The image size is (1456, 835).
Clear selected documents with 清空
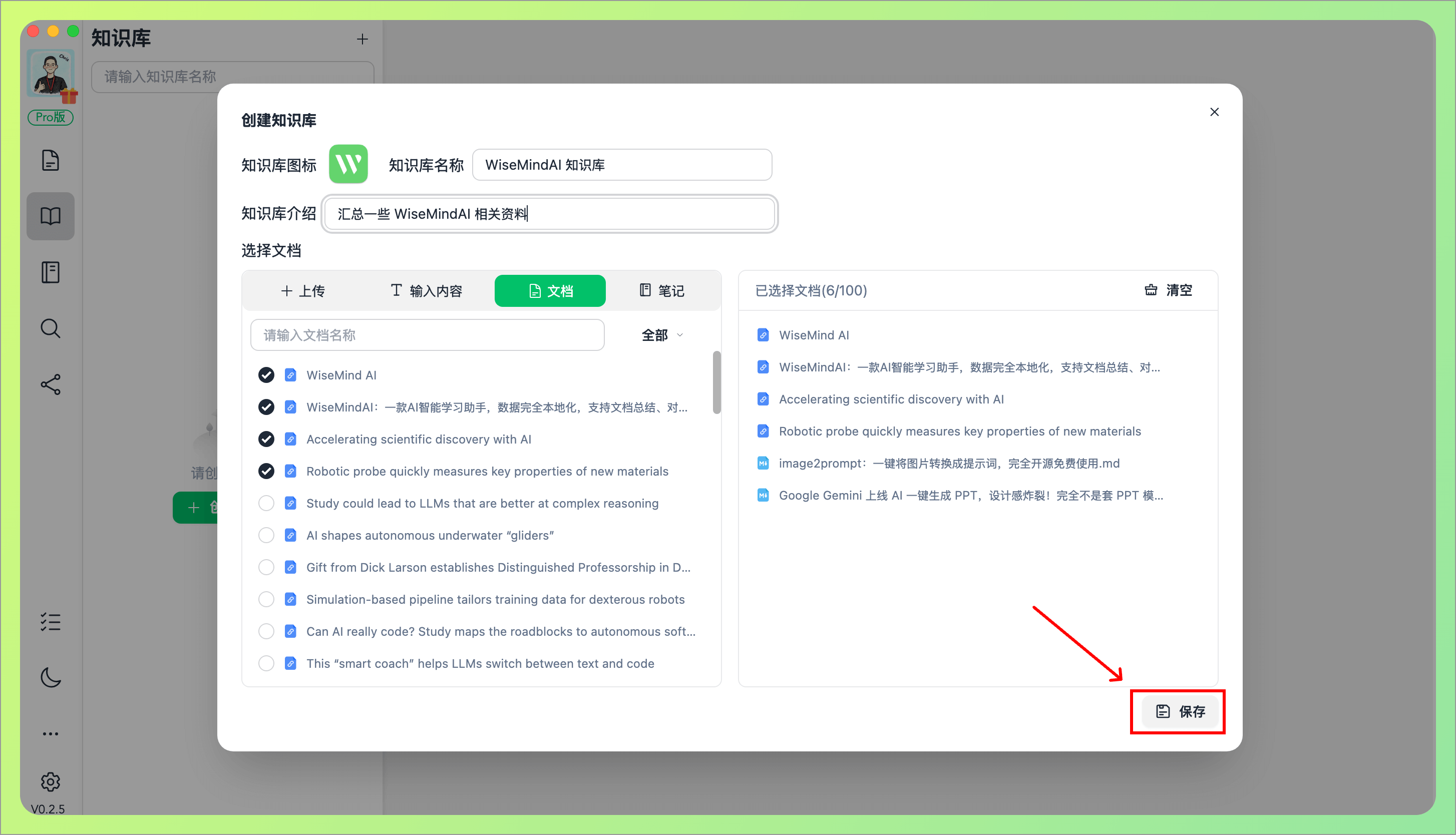1168,290
